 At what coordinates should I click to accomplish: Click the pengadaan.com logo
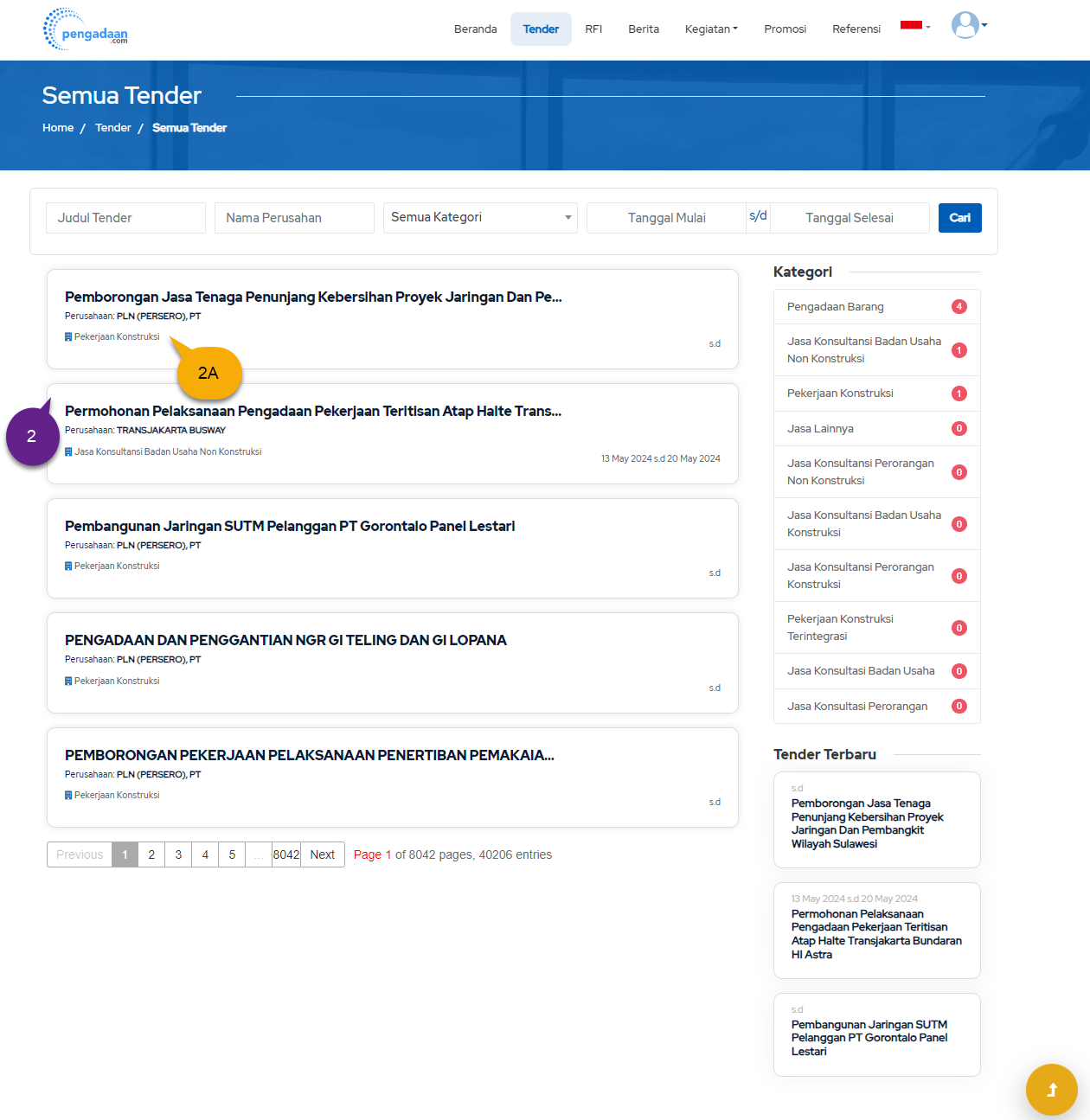[86, 29]
